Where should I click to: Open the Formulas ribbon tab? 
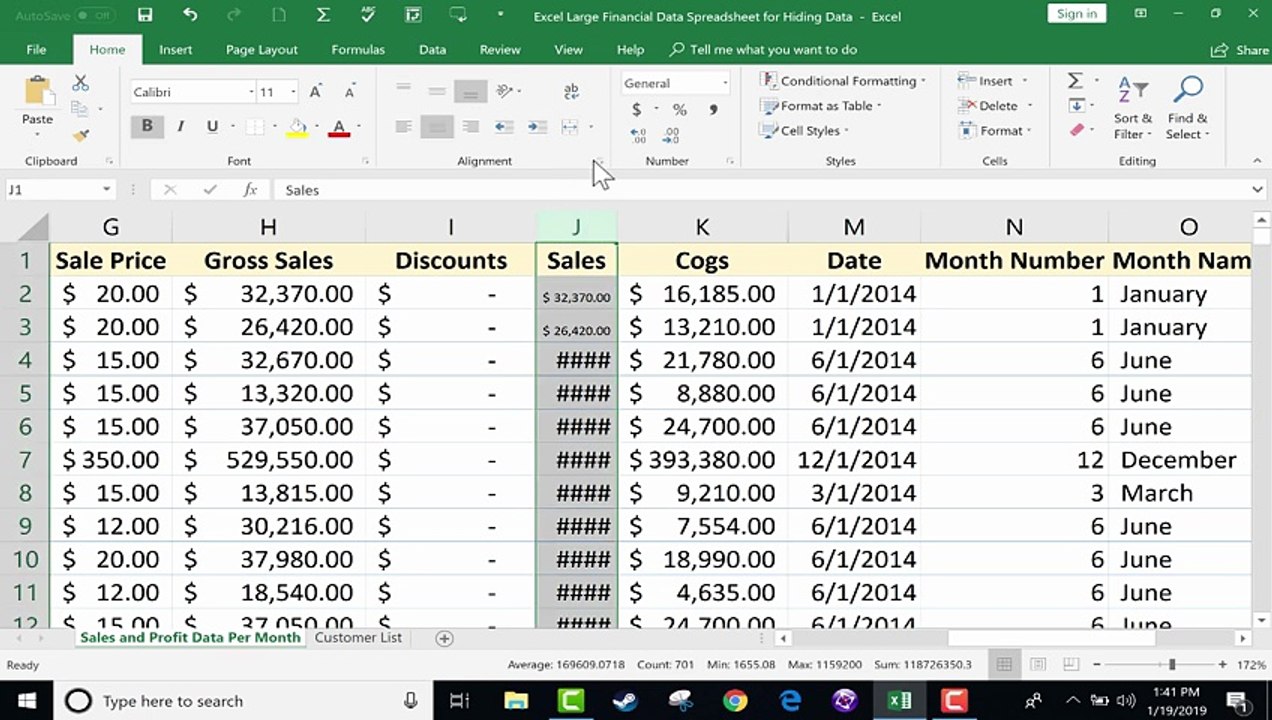click(358, 49)
